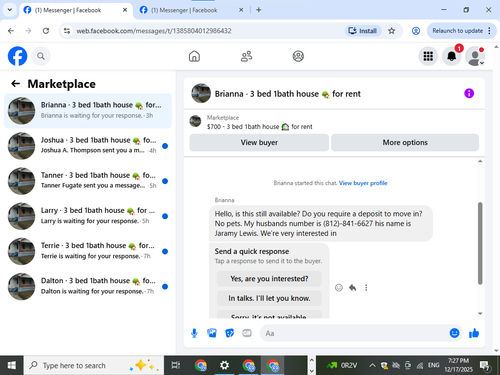500x375 pixels.
Task: Open the Dalton conversation in list
Action: (88, 286)
